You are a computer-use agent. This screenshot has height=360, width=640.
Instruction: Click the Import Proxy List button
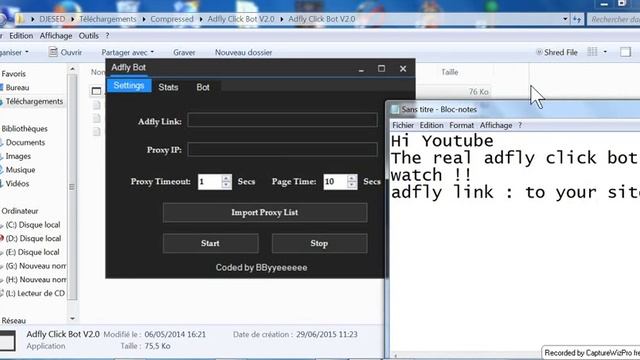pyautogui.click(x=265, y=213)
